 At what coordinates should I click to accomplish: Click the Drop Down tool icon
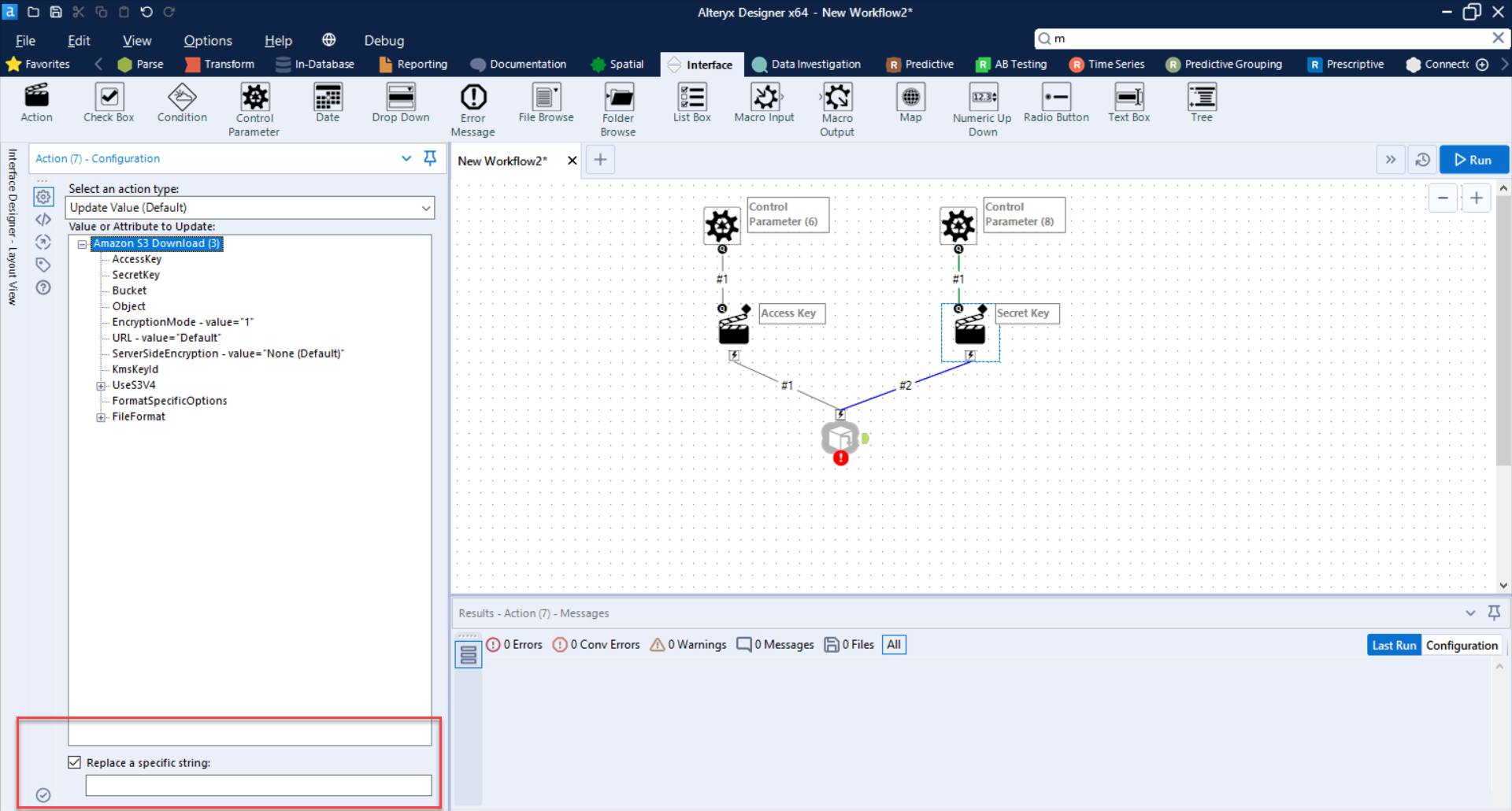pos(400,98)
